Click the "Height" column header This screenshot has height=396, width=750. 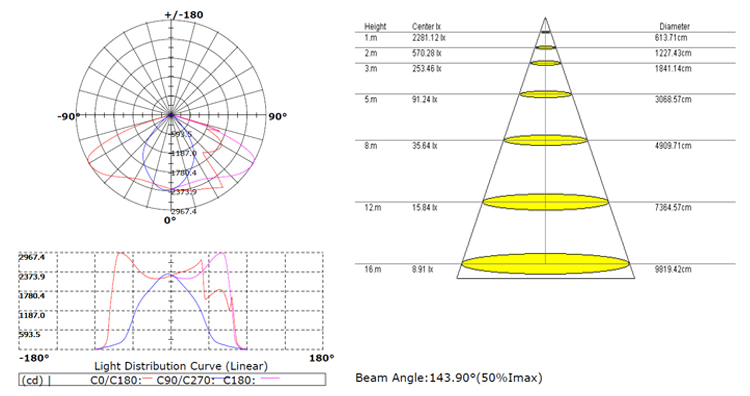[x=375, y=26]
